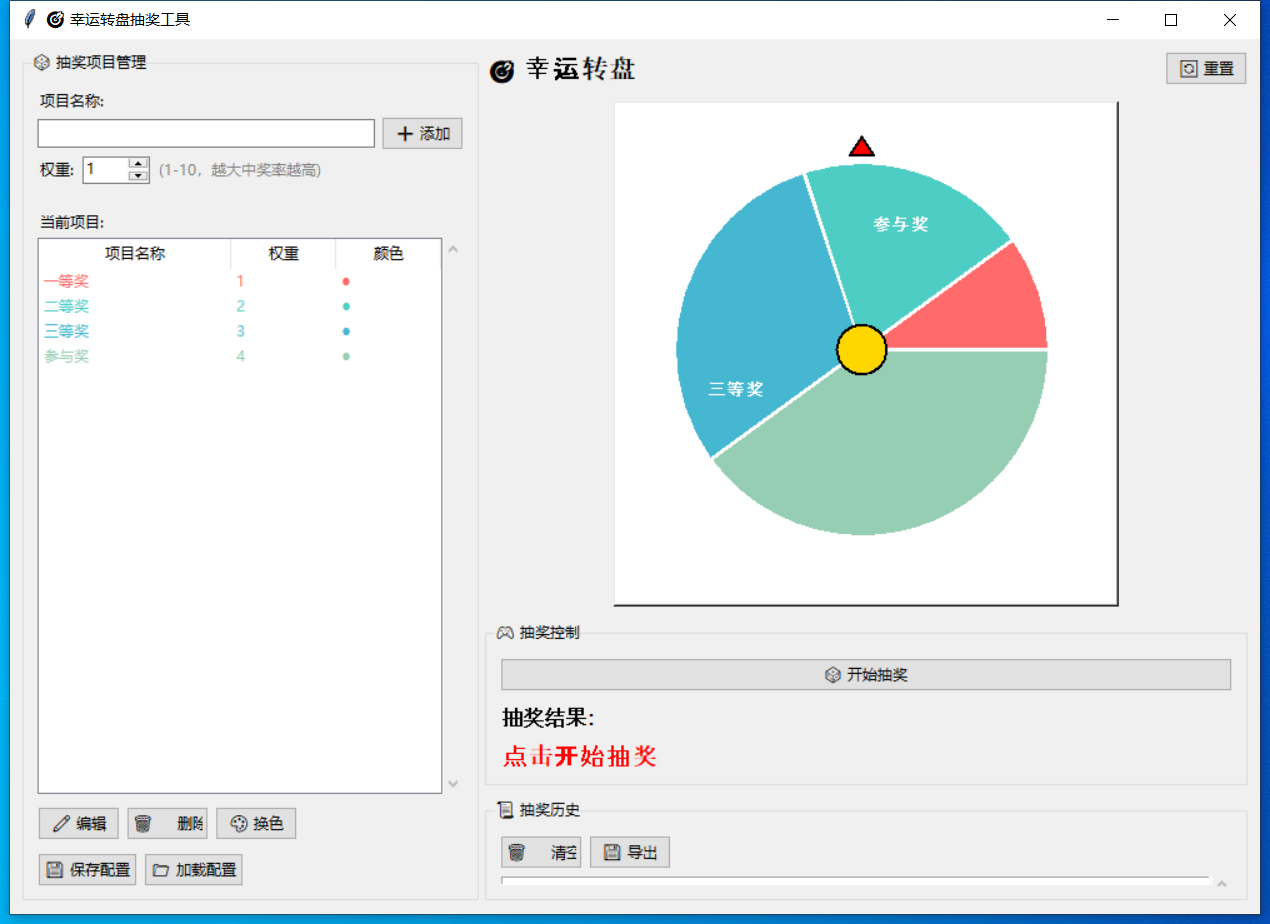The width and height of the screenshot is (1270, 924).
Task: Click the 导出 (export) button
Action: tap(630, 853)
